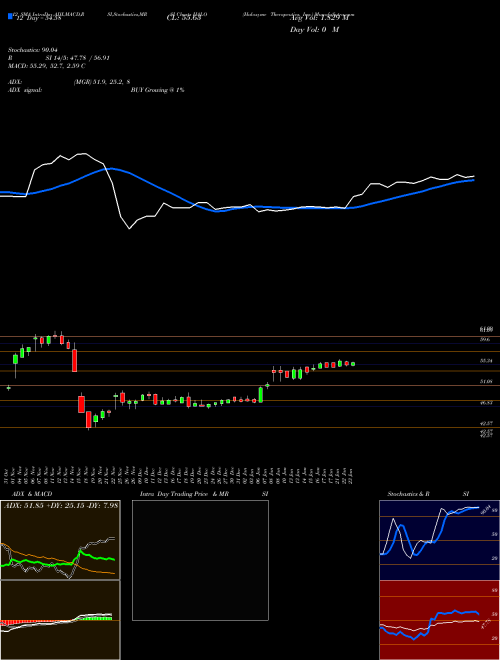Open the red RSI chart panel
The height and width of the screenshot is (660, 500).
coord(439,620)
